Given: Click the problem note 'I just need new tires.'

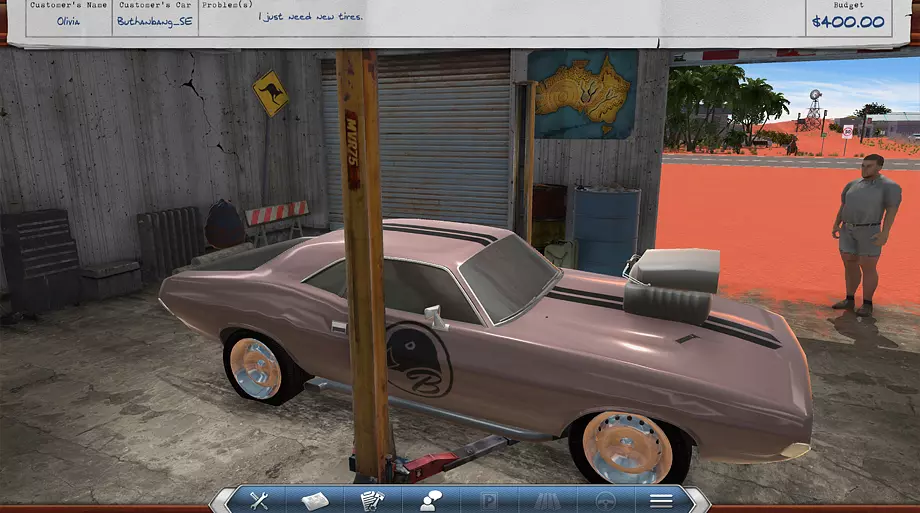Looking at the screenshot, I should pyautogui.click(x=310, y=17).
